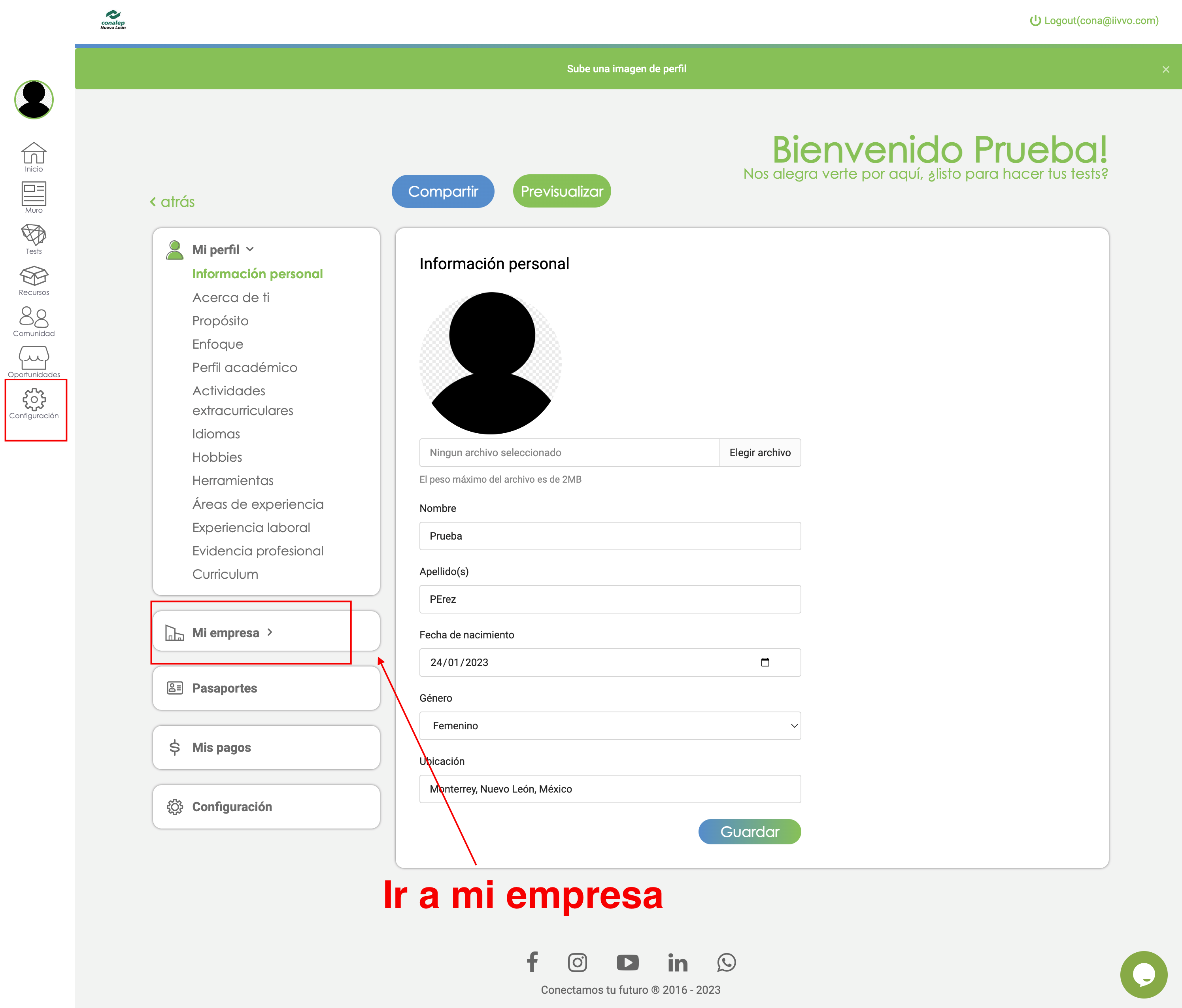This screenshot has width=1182, height=1008.
Task: Open the Pasaportes panel
Action: pyautogui.click(x=266, y=688)
